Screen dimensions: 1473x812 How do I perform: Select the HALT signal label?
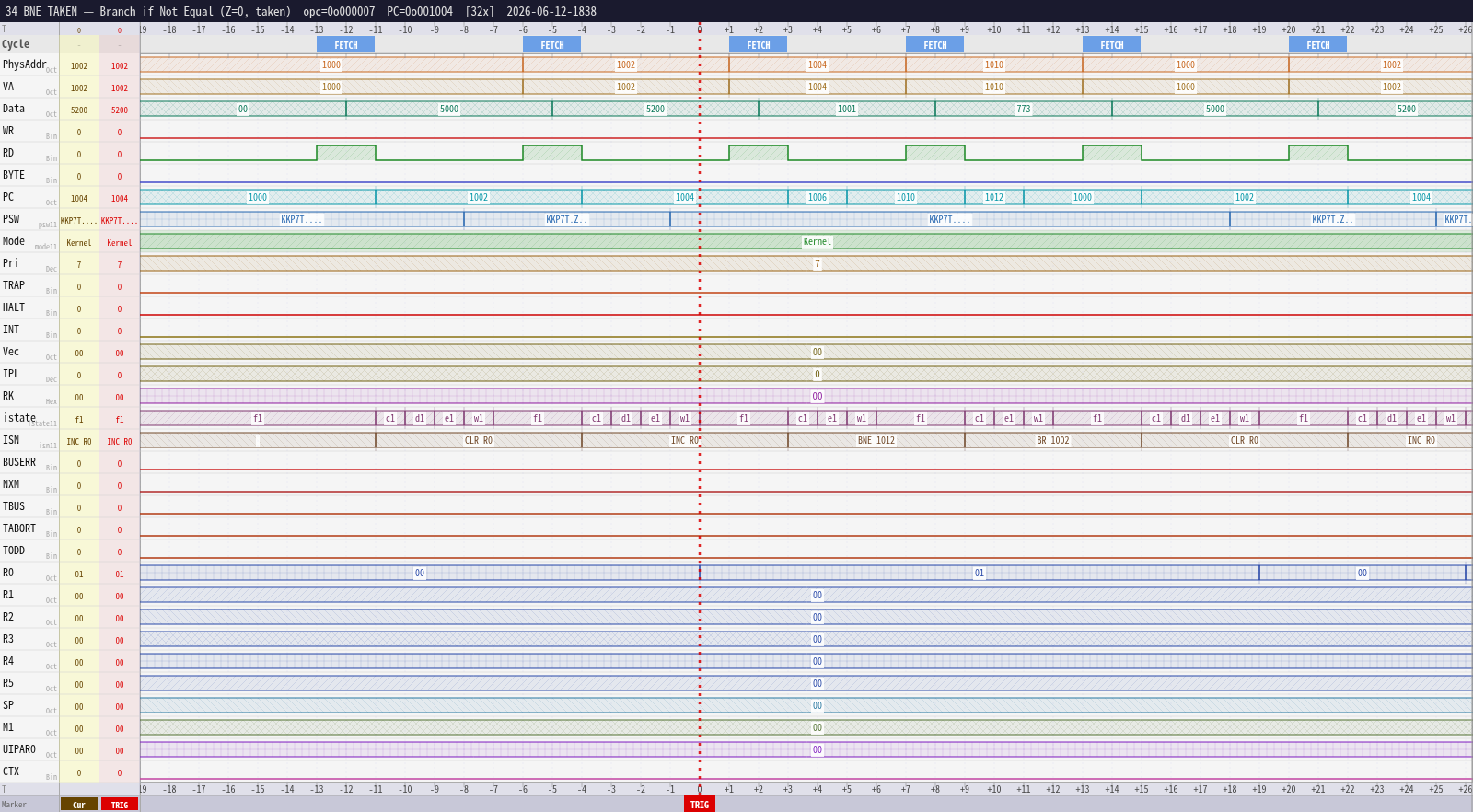click(x=14, y=307)
